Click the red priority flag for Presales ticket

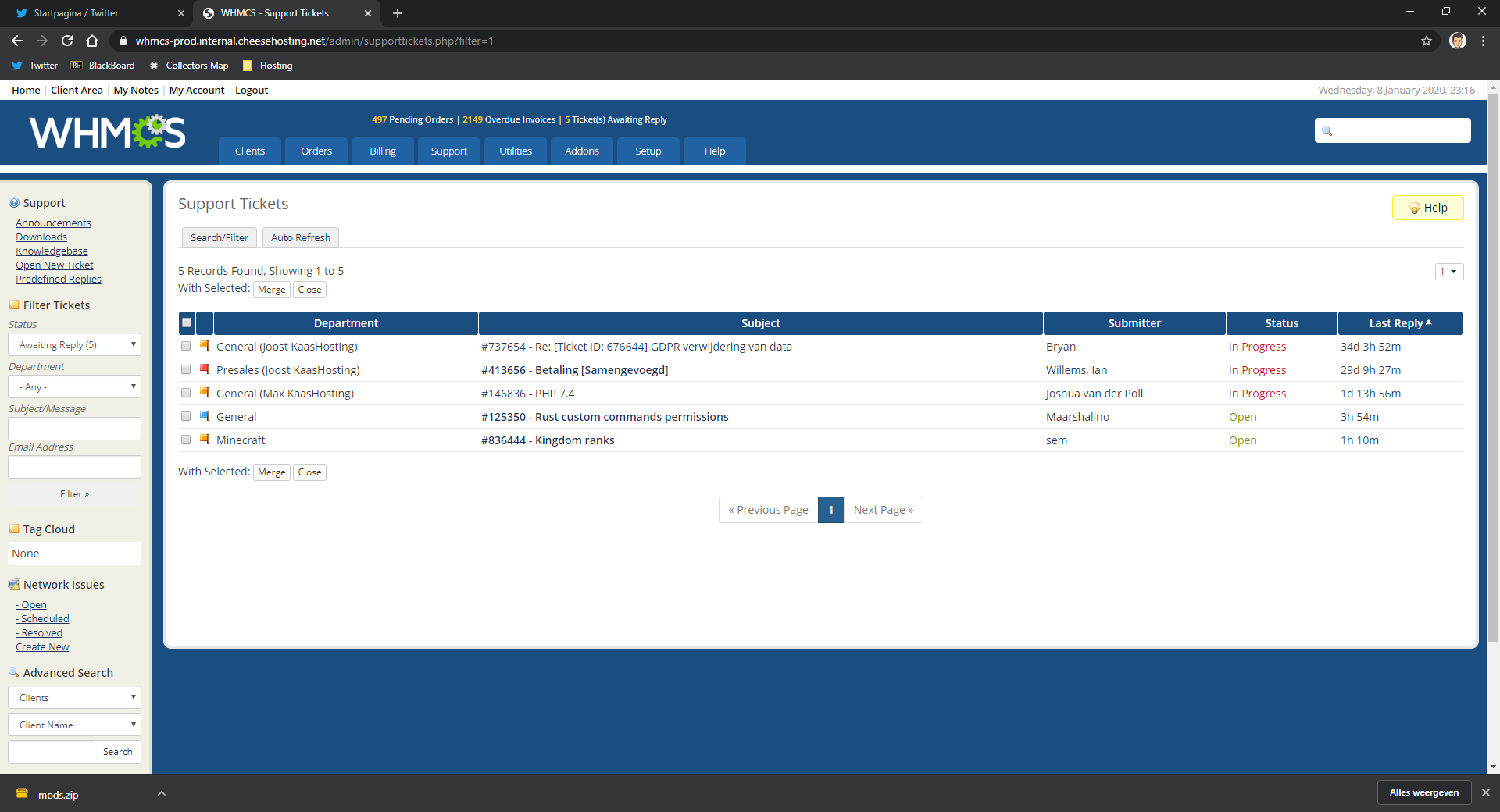coord(205,369)
